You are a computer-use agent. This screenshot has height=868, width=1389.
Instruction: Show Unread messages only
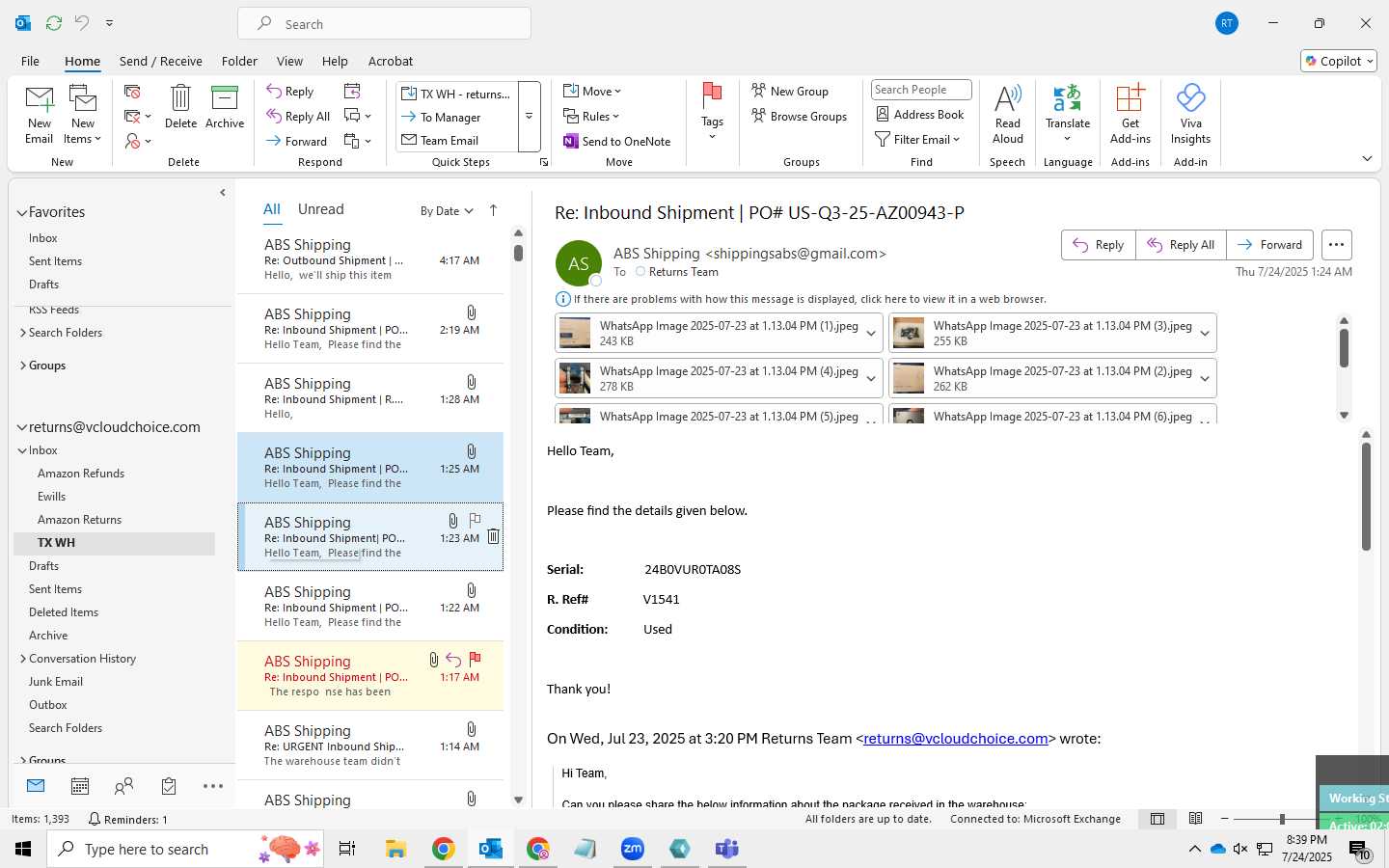[321, 209]
